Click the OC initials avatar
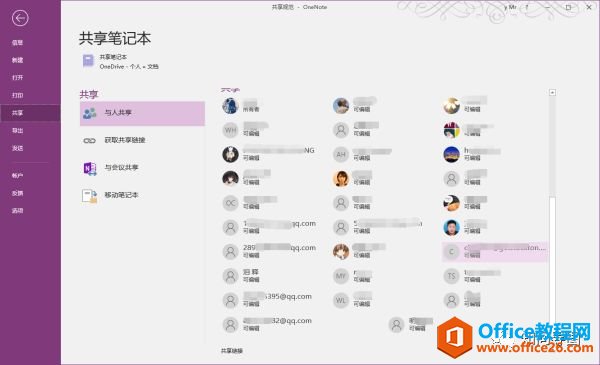This screenshot has width=600, height=365. 230,203
